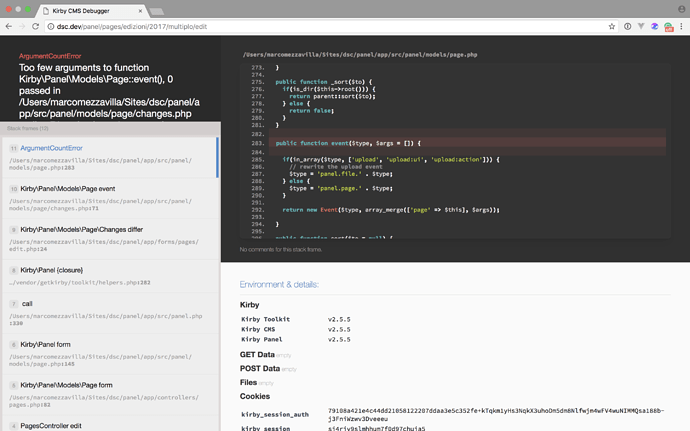The height and width of the screenshot is (431, 690).
Task: Click the helpers.php:282 file path
Action: pos(80,283)
